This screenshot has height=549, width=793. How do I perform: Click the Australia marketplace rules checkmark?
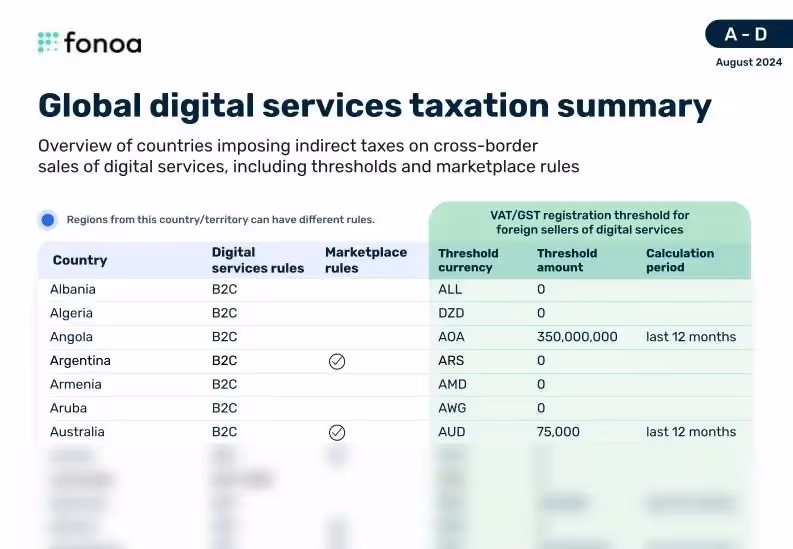337,433
